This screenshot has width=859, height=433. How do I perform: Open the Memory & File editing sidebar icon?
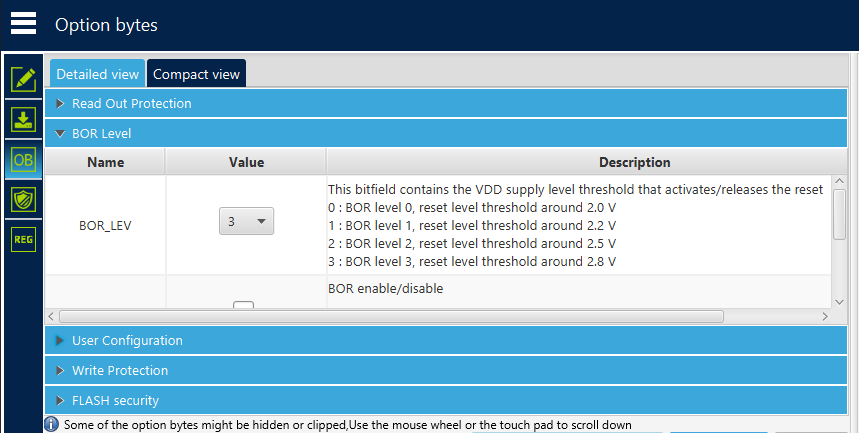(x=24, y=80)
